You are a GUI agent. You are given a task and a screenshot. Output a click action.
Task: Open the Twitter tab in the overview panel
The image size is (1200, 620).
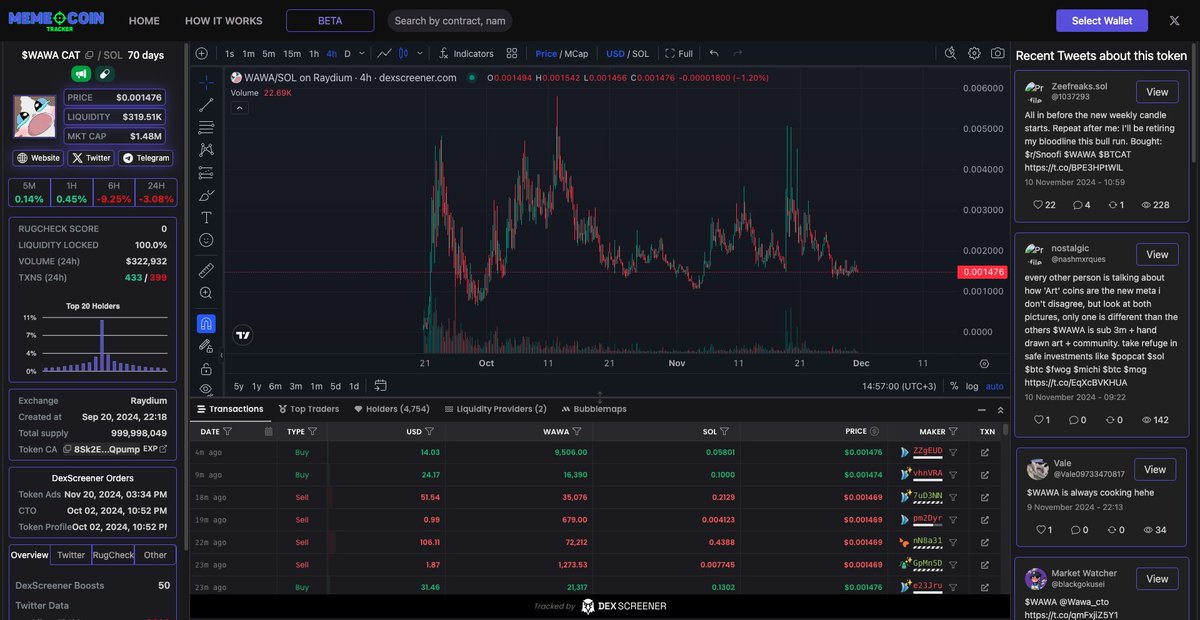pos(70,555)
